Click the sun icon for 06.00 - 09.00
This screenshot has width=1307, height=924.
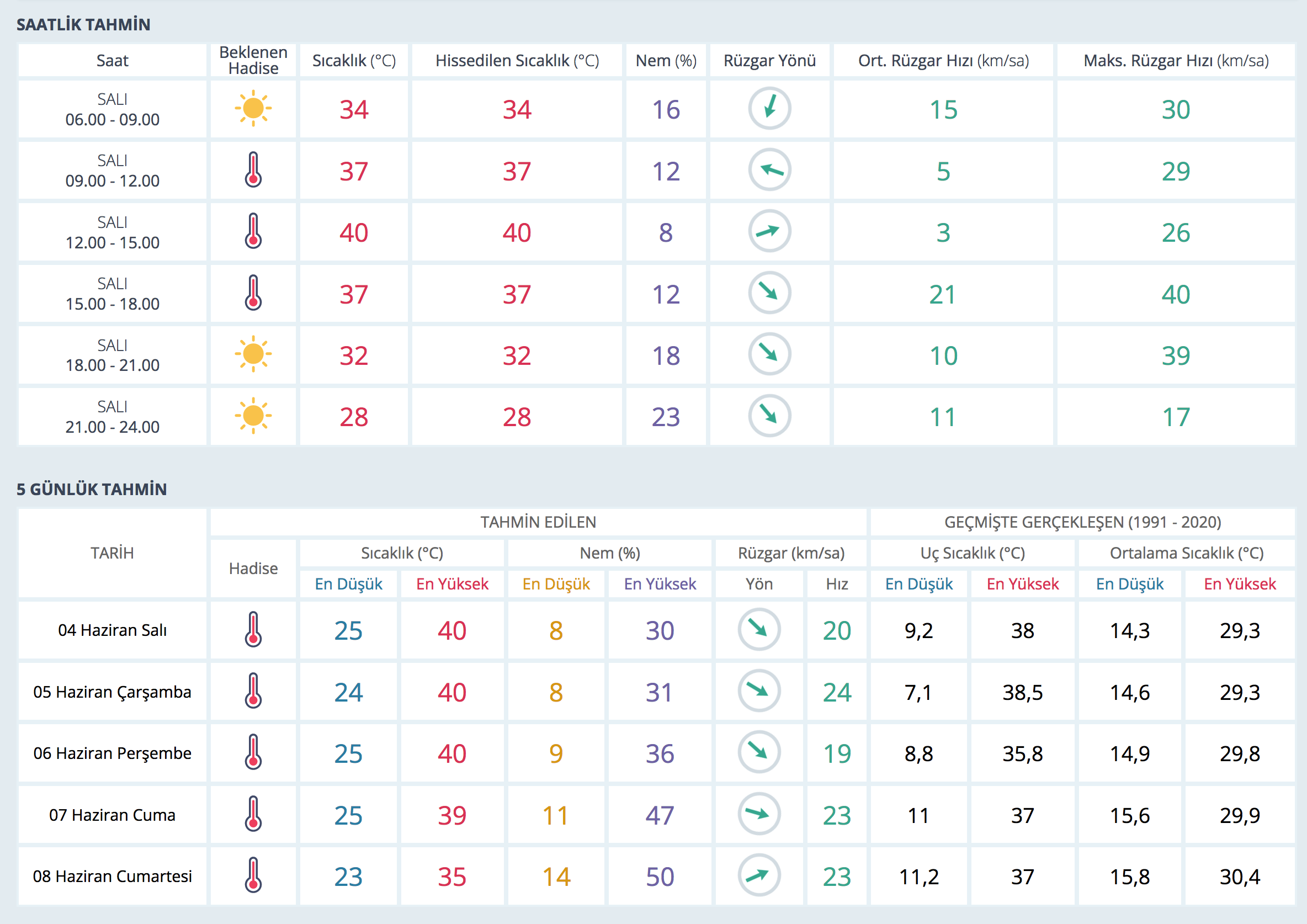tap(253, 108)
